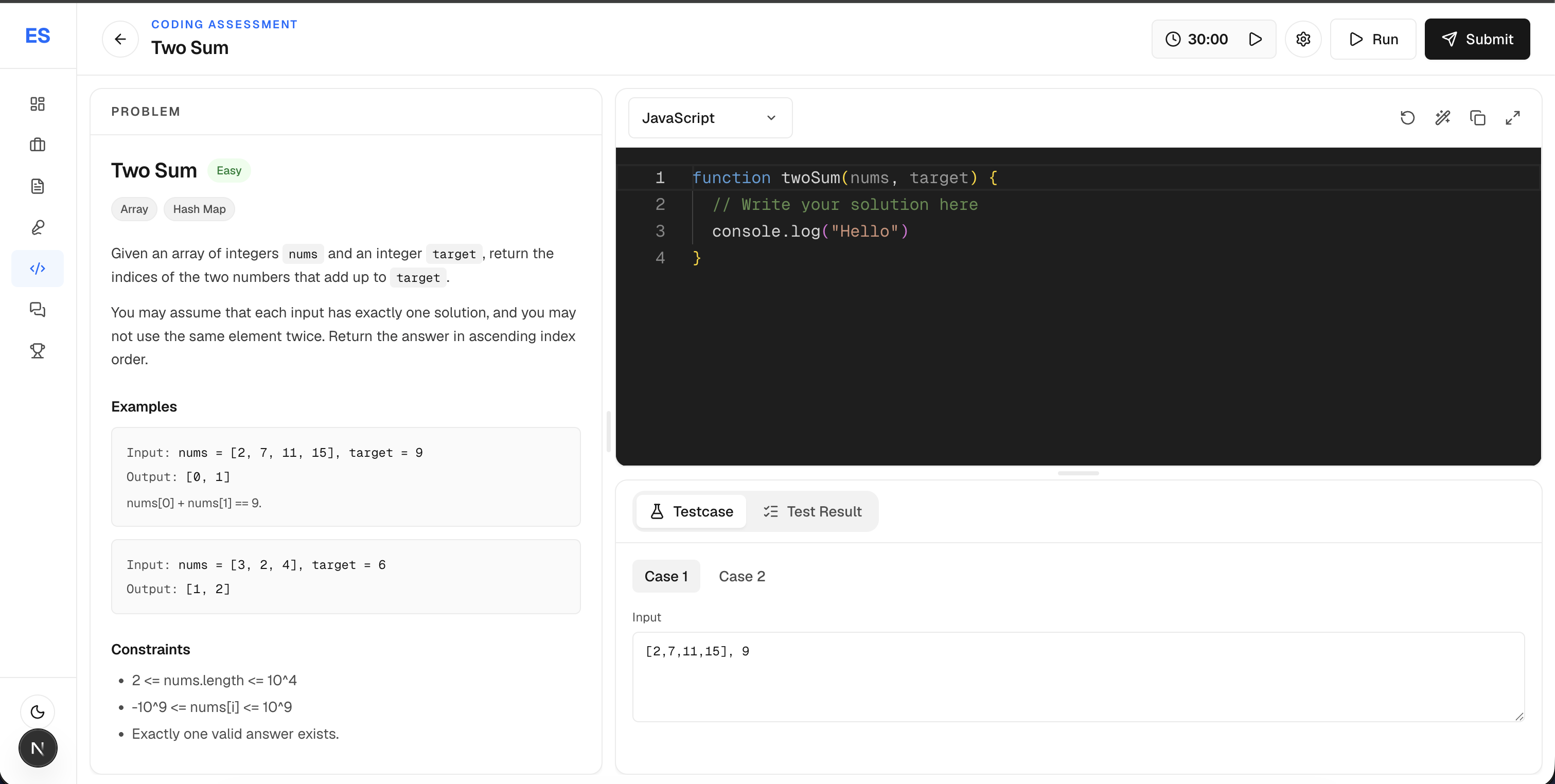This screenshot has height=784, width=1555.
Task: Click the checklist icon on Test Result tab
Action: click(770, 511)
